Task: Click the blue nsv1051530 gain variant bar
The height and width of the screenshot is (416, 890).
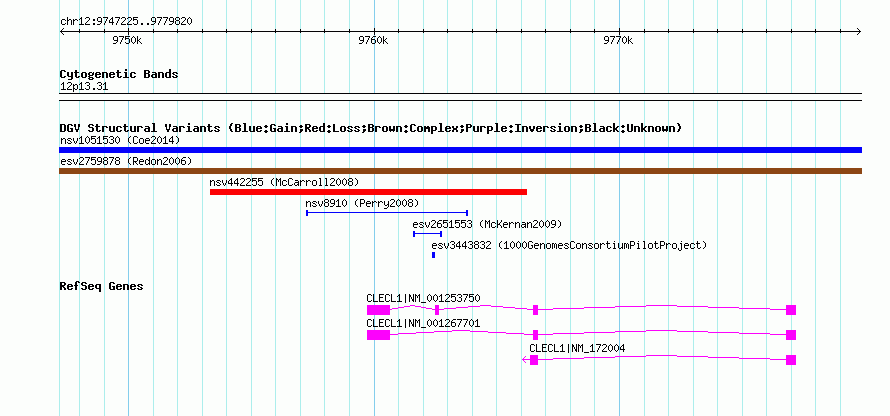Action: [x=460, y=150]
